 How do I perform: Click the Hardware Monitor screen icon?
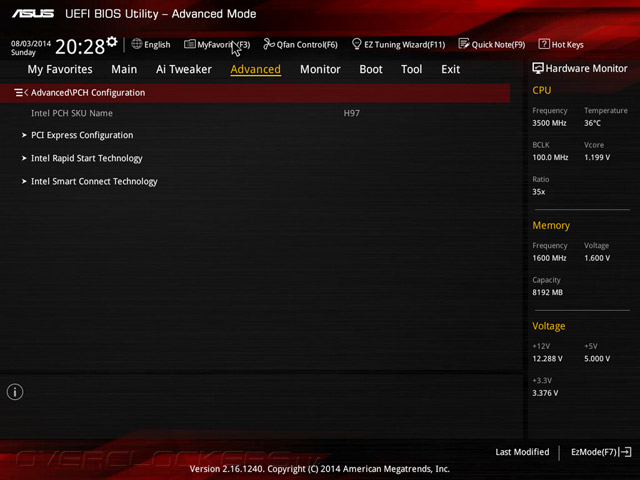pyautogui.click(x=538, y=68)
